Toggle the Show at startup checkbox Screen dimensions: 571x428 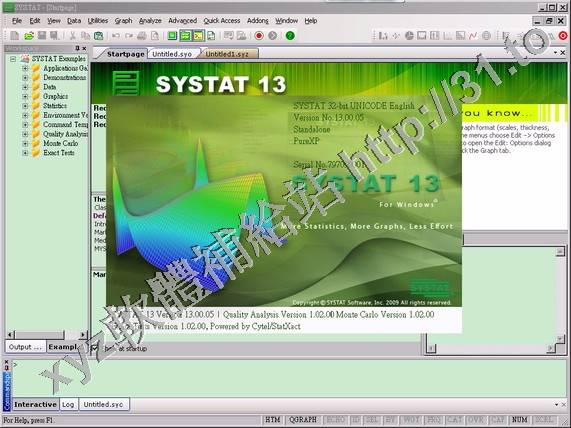pos(95,348)
